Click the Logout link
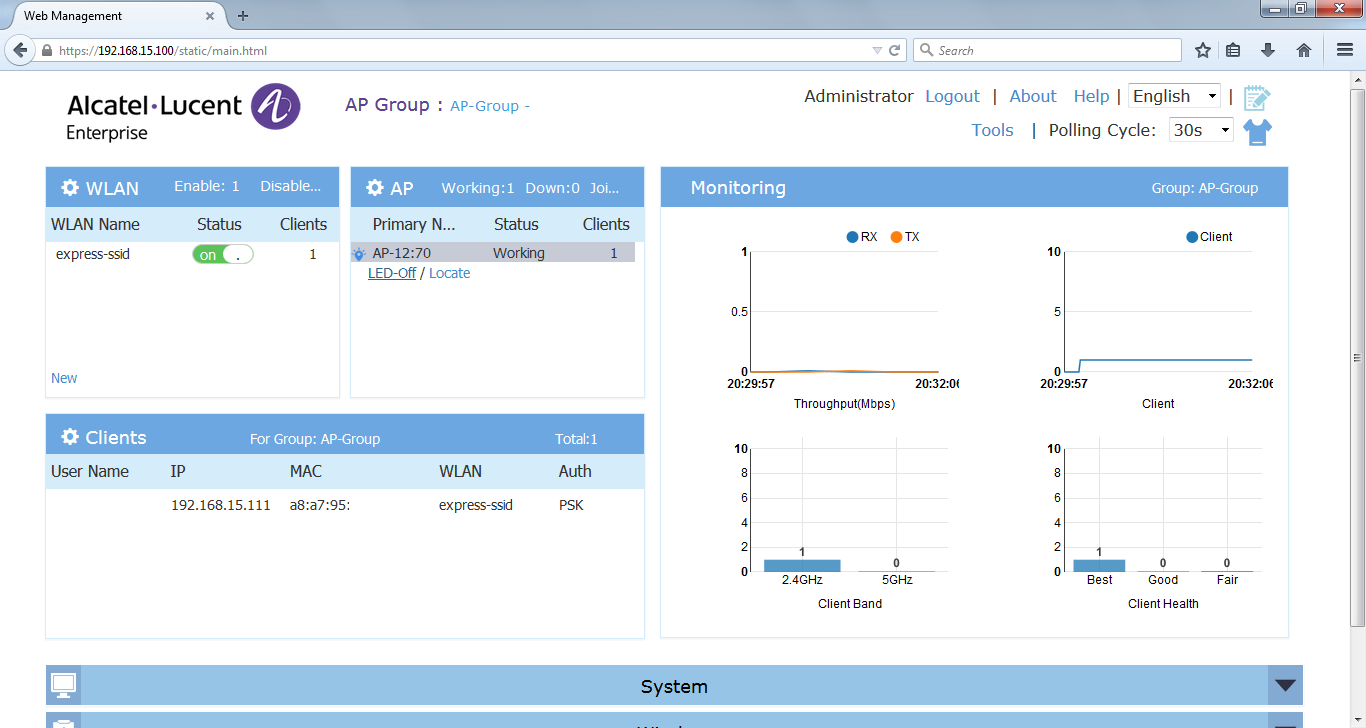 point(952,96)
